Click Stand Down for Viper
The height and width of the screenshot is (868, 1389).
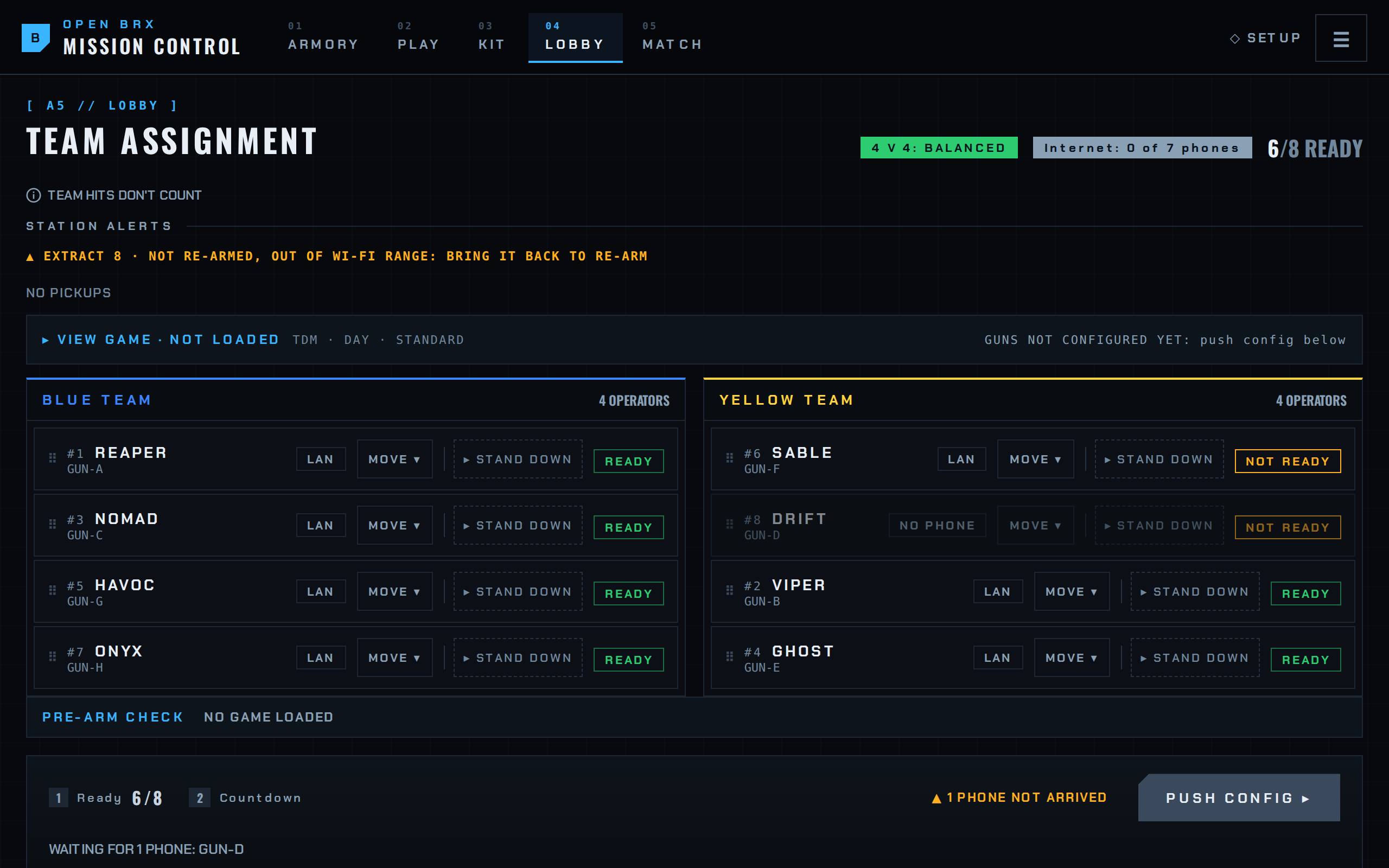tap(1195, 591)
